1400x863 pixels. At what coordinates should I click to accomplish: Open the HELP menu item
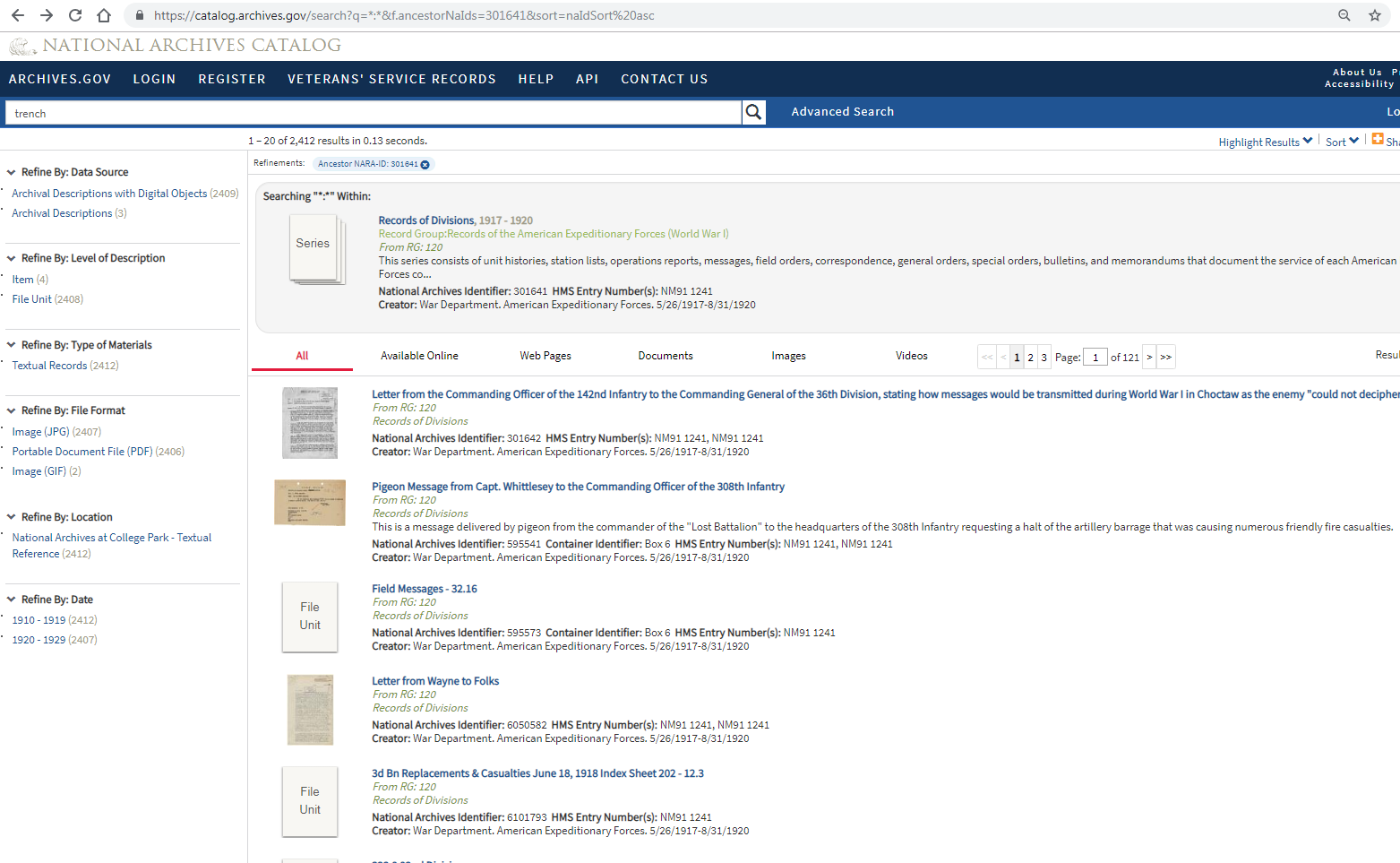click(536, 79)
